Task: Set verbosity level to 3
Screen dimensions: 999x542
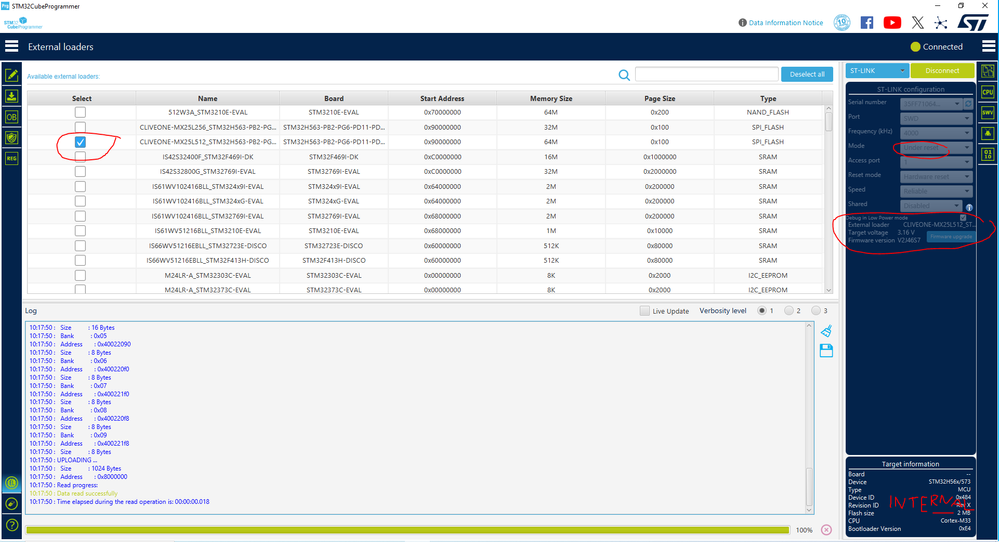Action: tap(816, 311)
